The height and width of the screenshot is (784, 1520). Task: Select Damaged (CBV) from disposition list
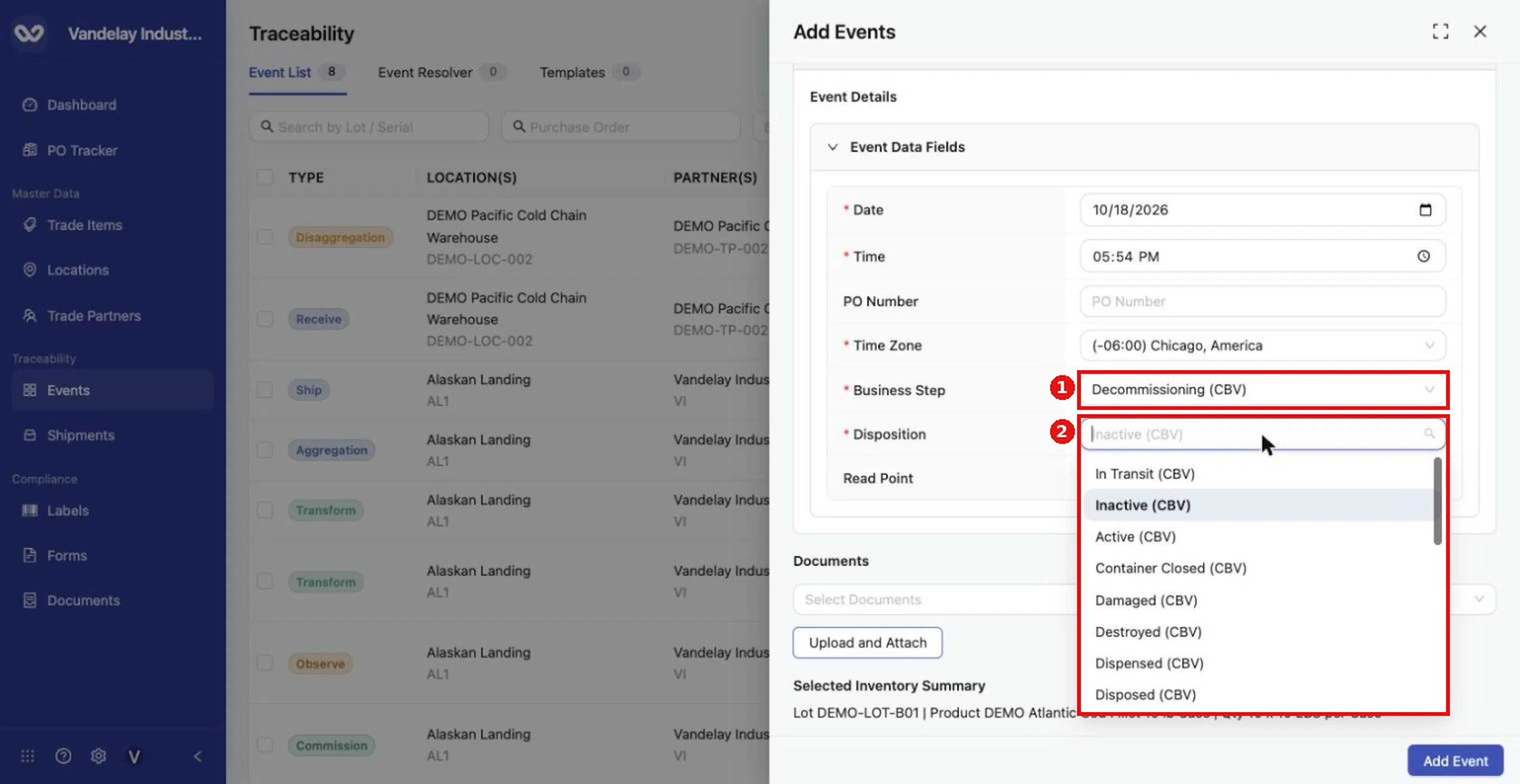click(x=1259, y=600)
